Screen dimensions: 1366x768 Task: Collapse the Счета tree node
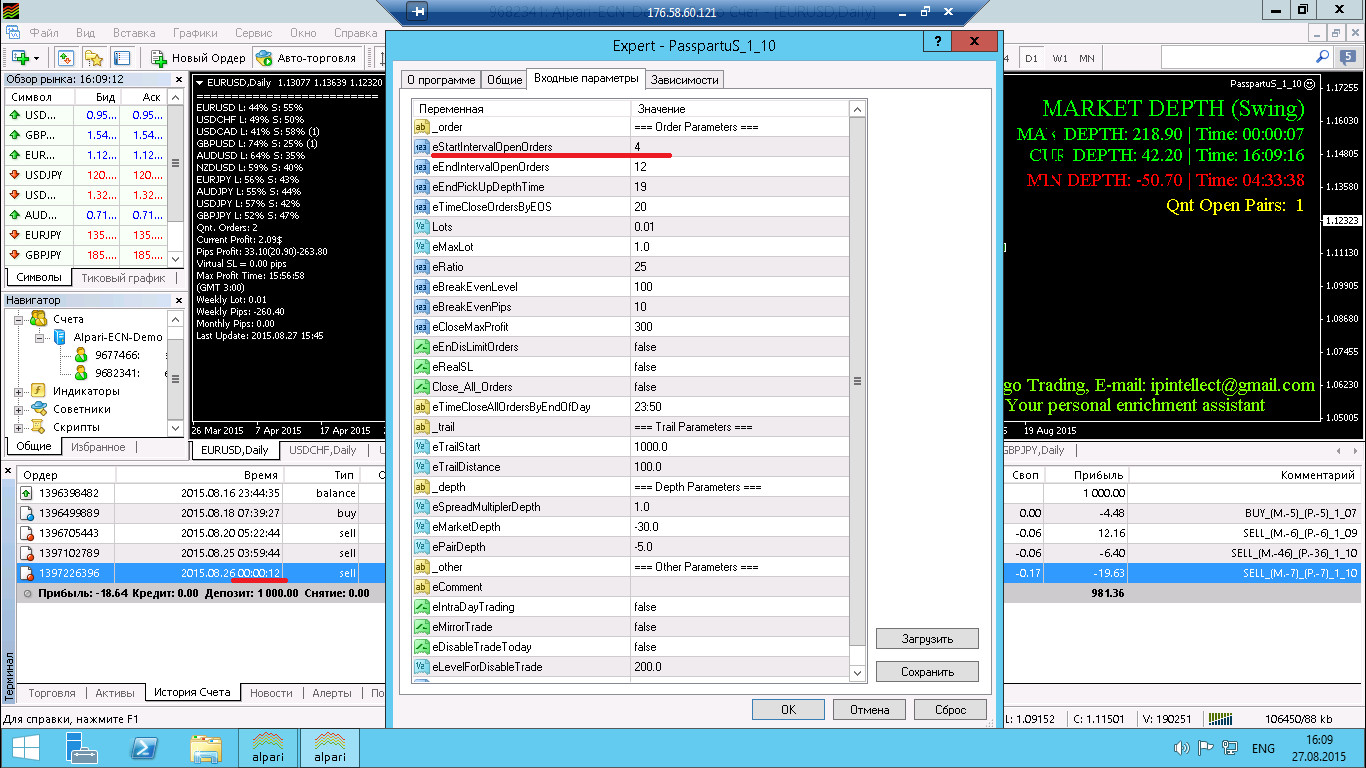[x=19, y=319]
